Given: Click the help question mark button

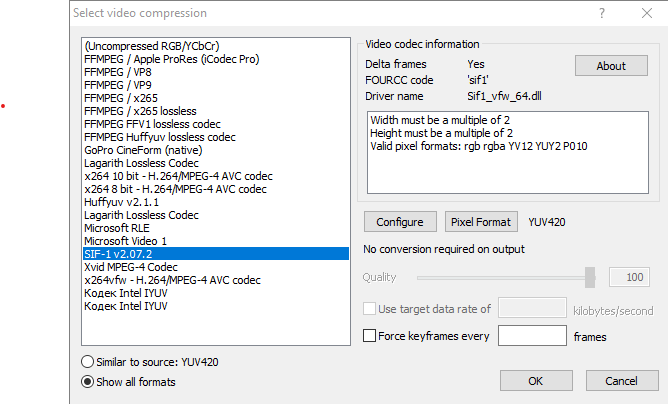Looking at the screenshot, I should tap(601, 13).
